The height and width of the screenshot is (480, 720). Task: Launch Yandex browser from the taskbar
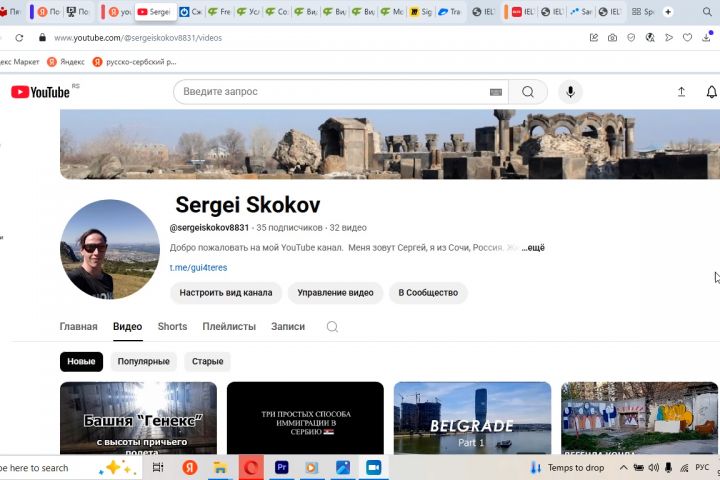pyautogui.click(x=190, y=468)
